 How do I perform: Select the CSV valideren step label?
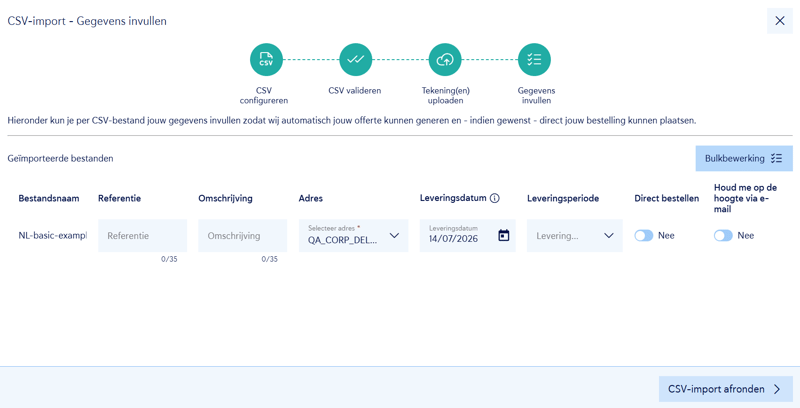tap(355, 91)
